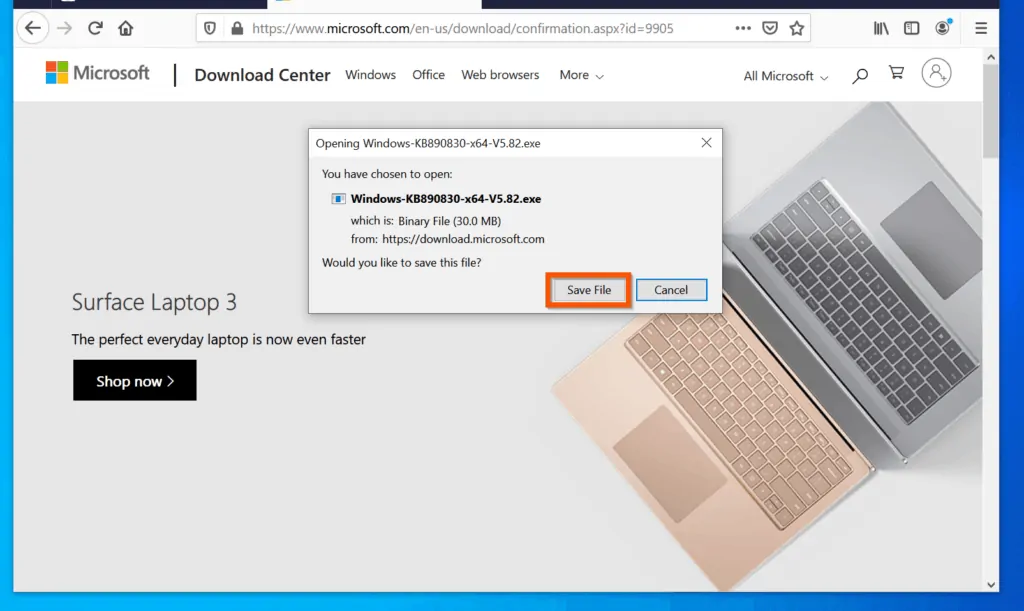Click the page scrollbar down arrow
Viewport: 1024px width, 611px height.
coord(993,584)
